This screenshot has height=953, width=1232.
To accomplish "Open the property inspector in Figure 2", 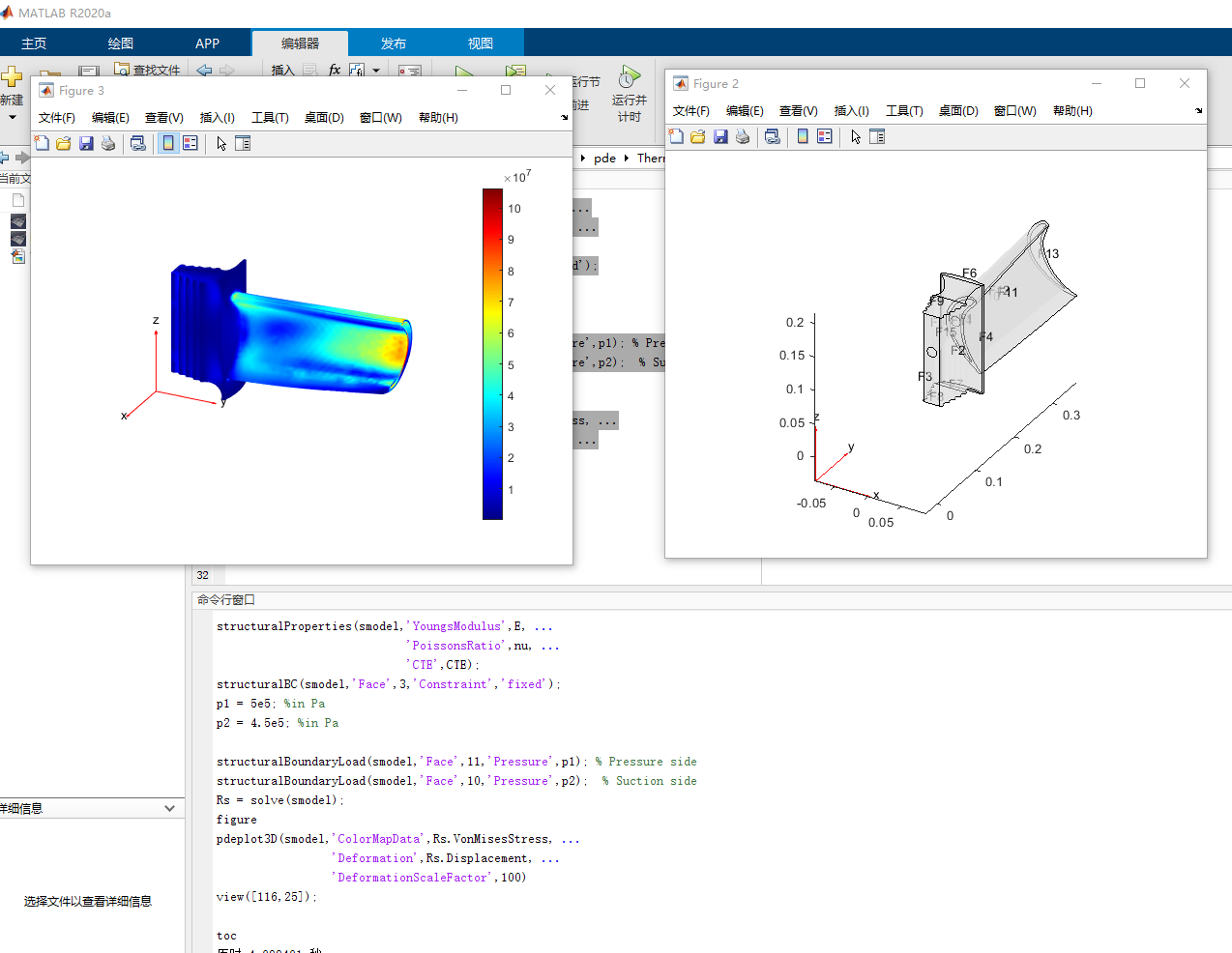I will [878, 136].
